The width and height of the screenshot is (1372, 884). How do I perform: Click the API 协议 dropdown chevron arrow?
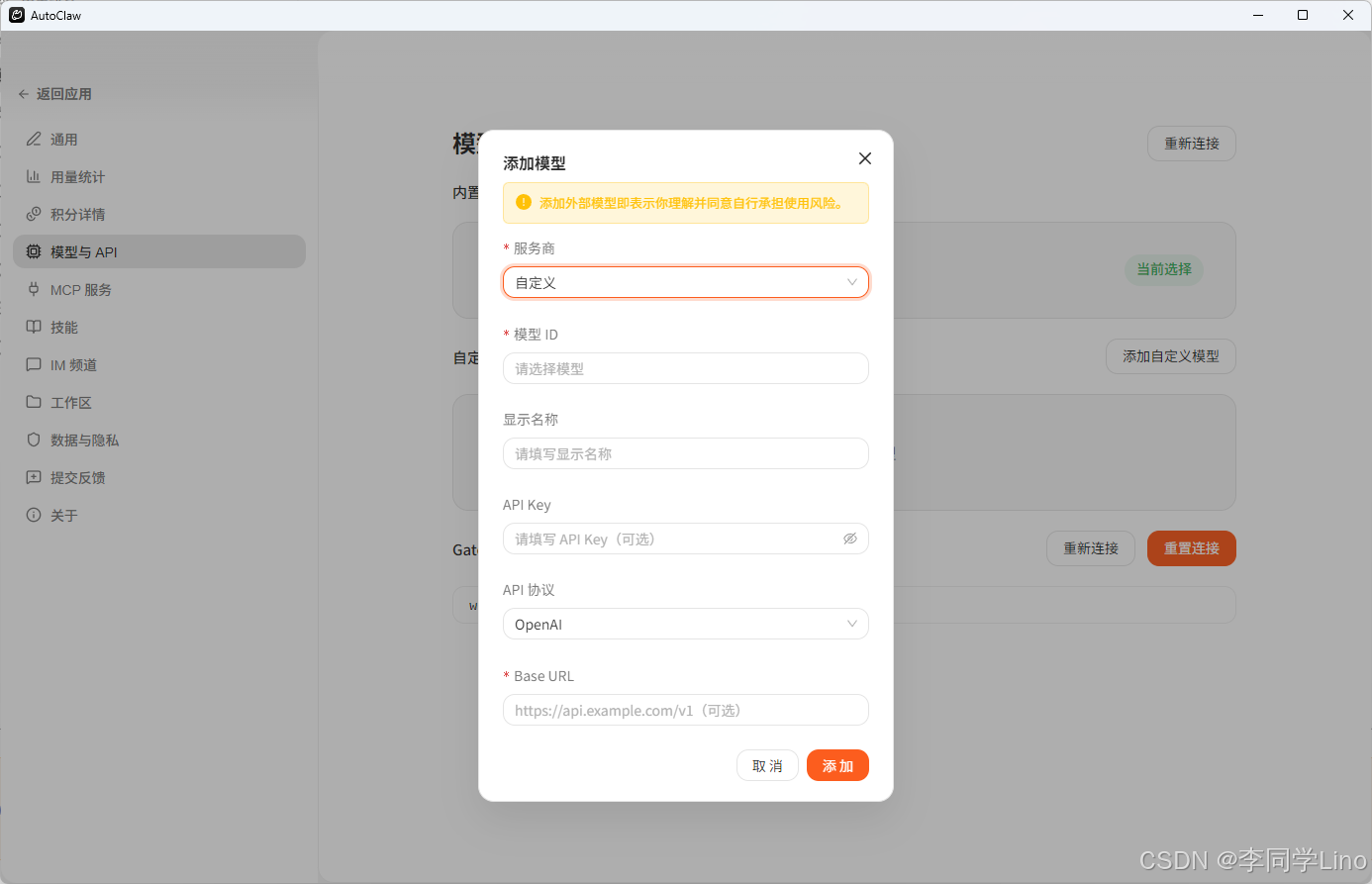click(851, 624)
